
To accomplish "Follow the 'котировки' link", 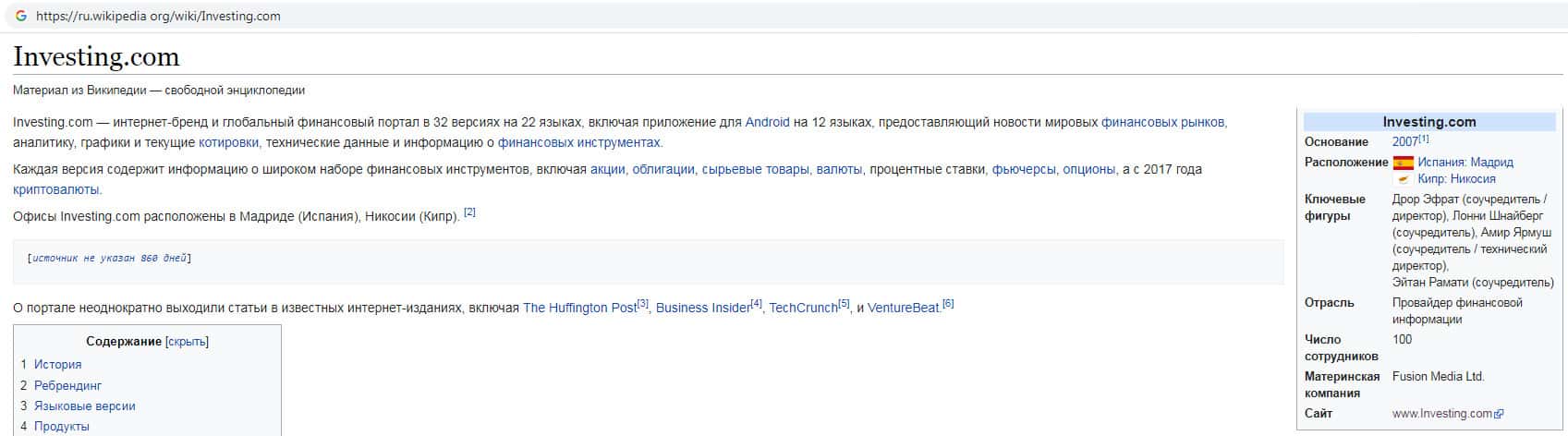I will pyautogui.click(x=228, y=142).
